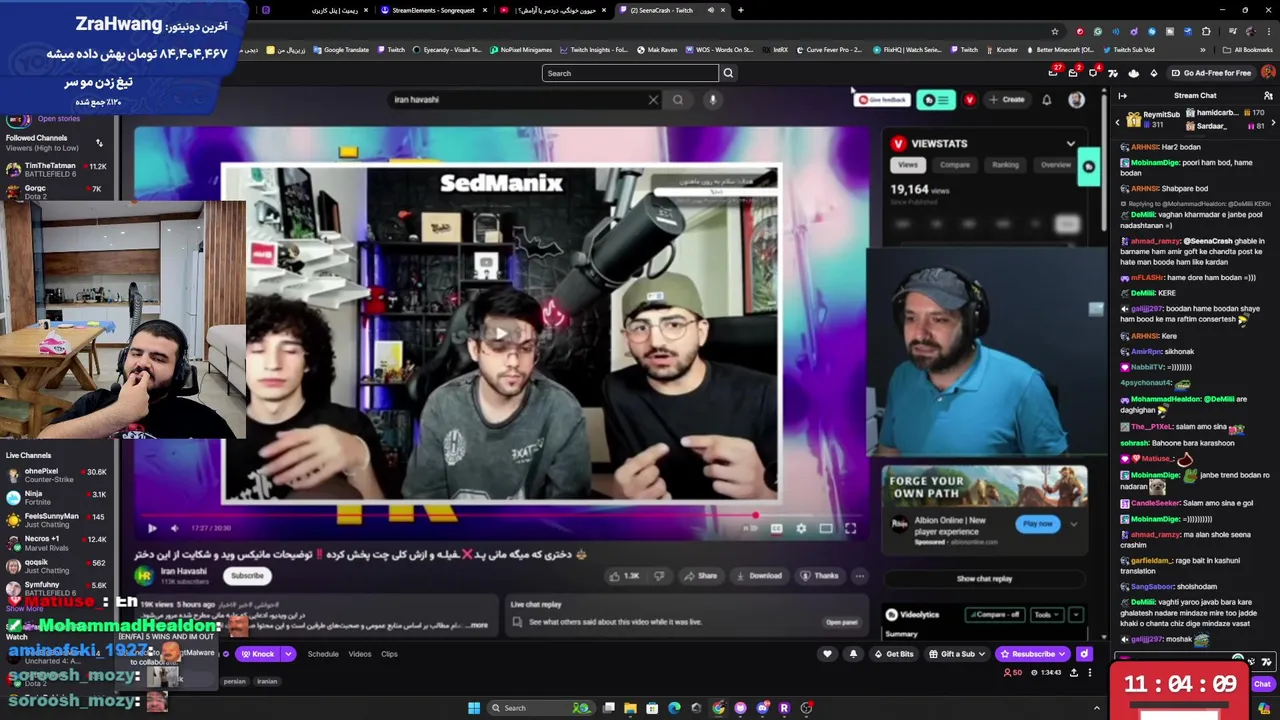Image resolution: width=1280 pixels, height=720 pixels.
Task: Open channel Schedule tab
Action: [x=323, y=654]
